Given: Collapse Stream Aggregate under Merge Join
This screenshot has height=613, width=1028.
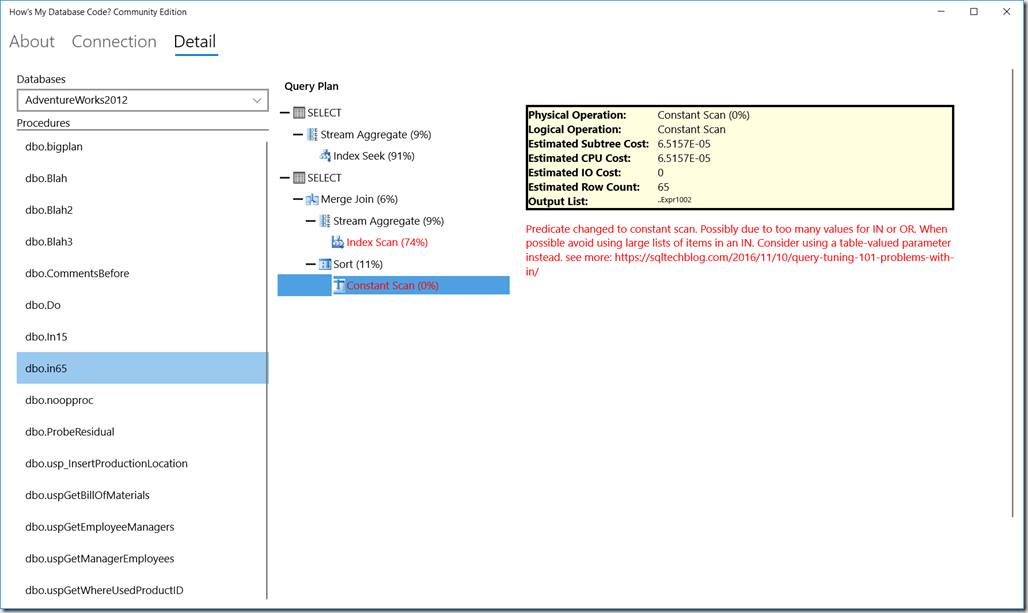Looking at the screenshot, I should pyautogui.click(x=311, y=221).
